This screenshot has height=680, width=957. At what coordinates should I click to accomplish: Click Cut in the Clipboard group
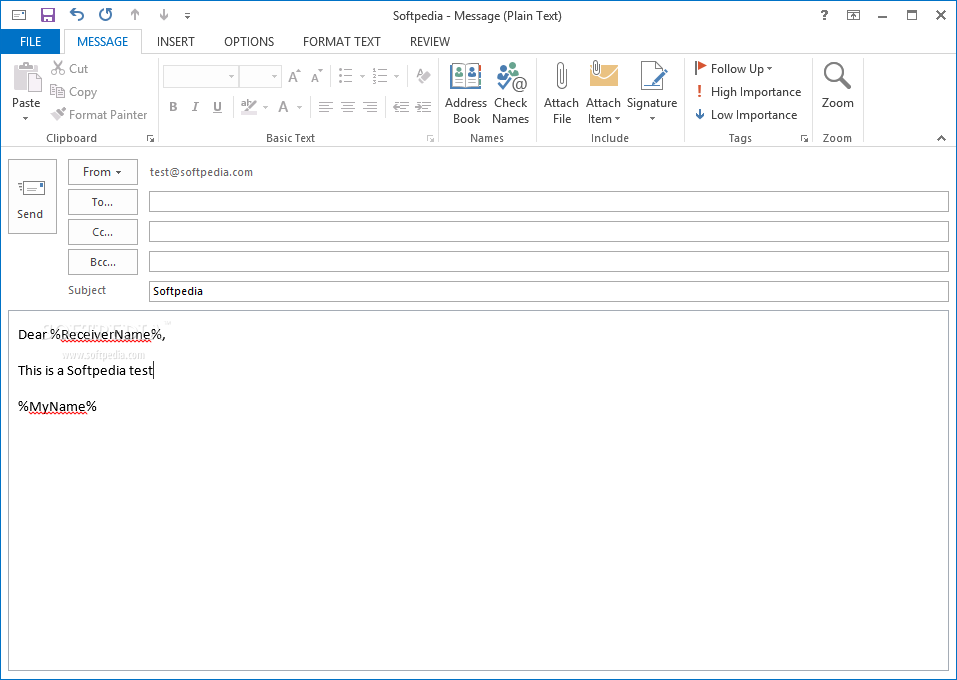coord(70,68)
